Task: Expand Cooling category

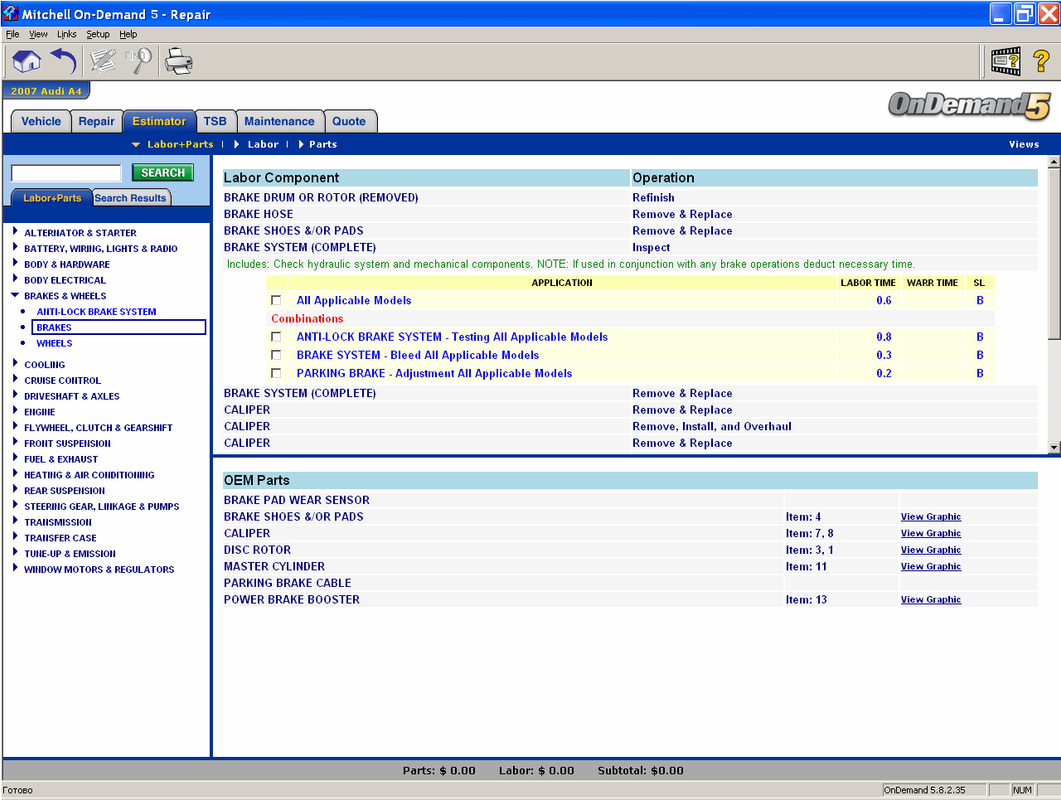Action: pyautogui.click(x=15, y=363)
